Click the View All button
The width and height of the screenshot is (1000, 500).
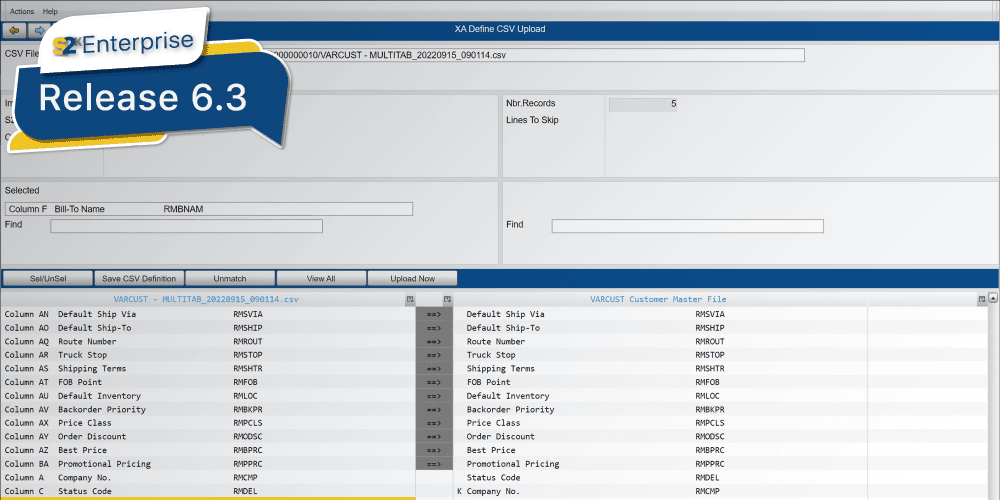click(x=321, y=279)
